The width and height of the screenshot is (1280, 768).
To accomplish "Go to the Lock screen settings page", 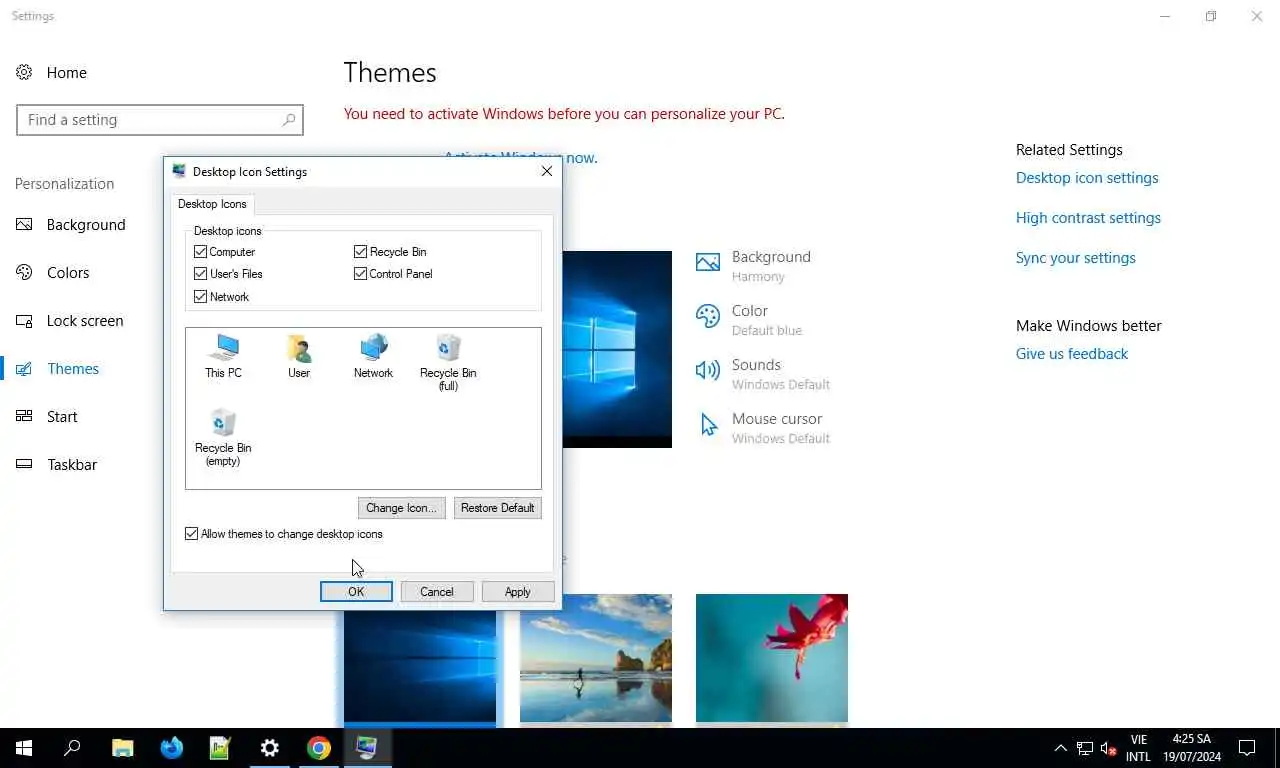I will tap(85, 321).
